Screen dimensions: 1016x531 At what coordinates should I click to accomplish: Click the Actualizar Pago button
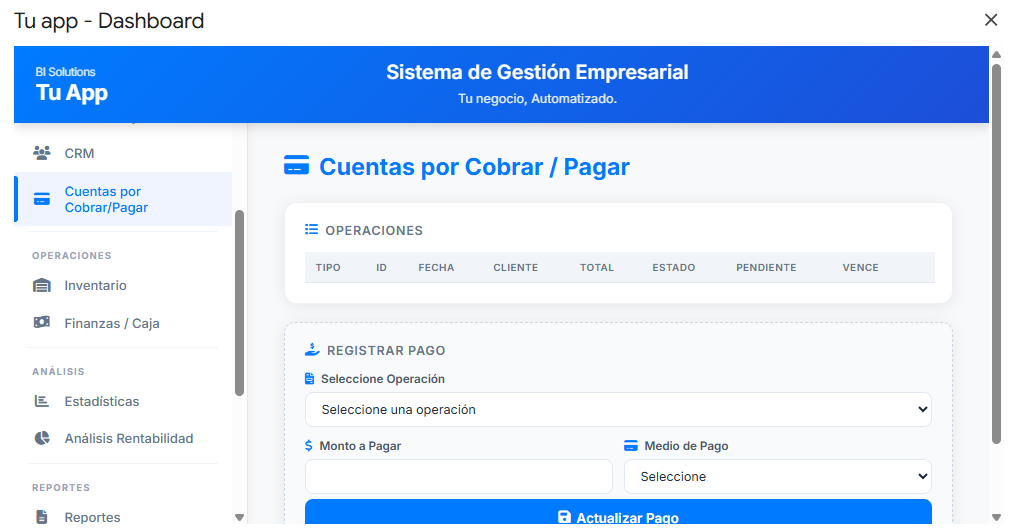pyautogui.click(x=618, y=512)
